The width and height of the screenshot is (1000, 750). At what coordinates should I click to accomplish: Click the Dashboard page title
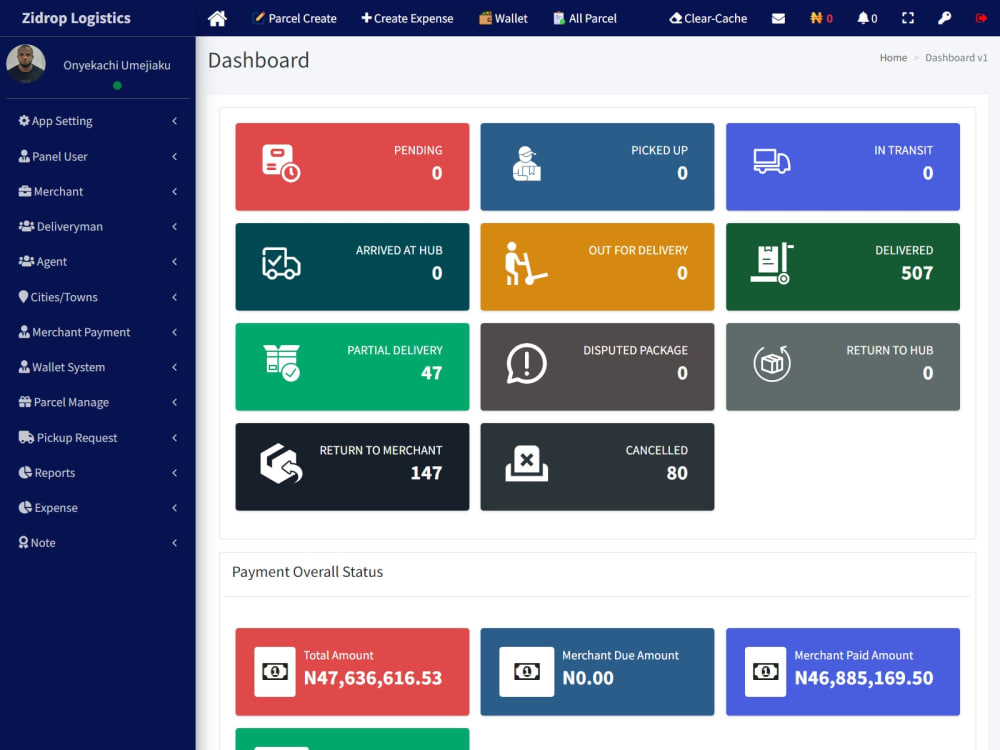pos(258,60)
